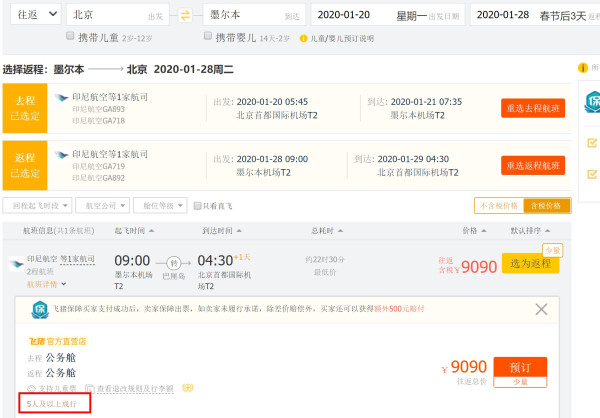Click the Garuda logo in the 返程 row
The image size is (600, 418).
click(x=61, y=155)
